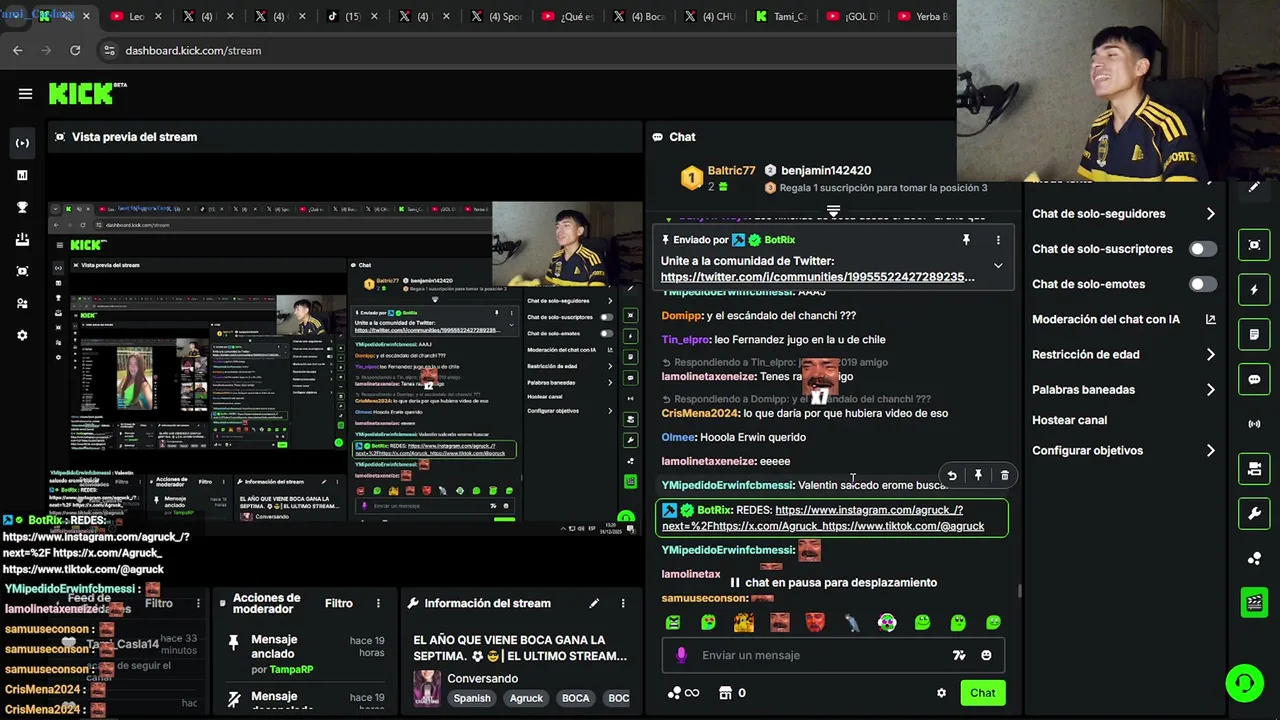Edit stream information with the pencil icon
The height and width of the screenshot is (720, 1280).
(x=594, y=603)
